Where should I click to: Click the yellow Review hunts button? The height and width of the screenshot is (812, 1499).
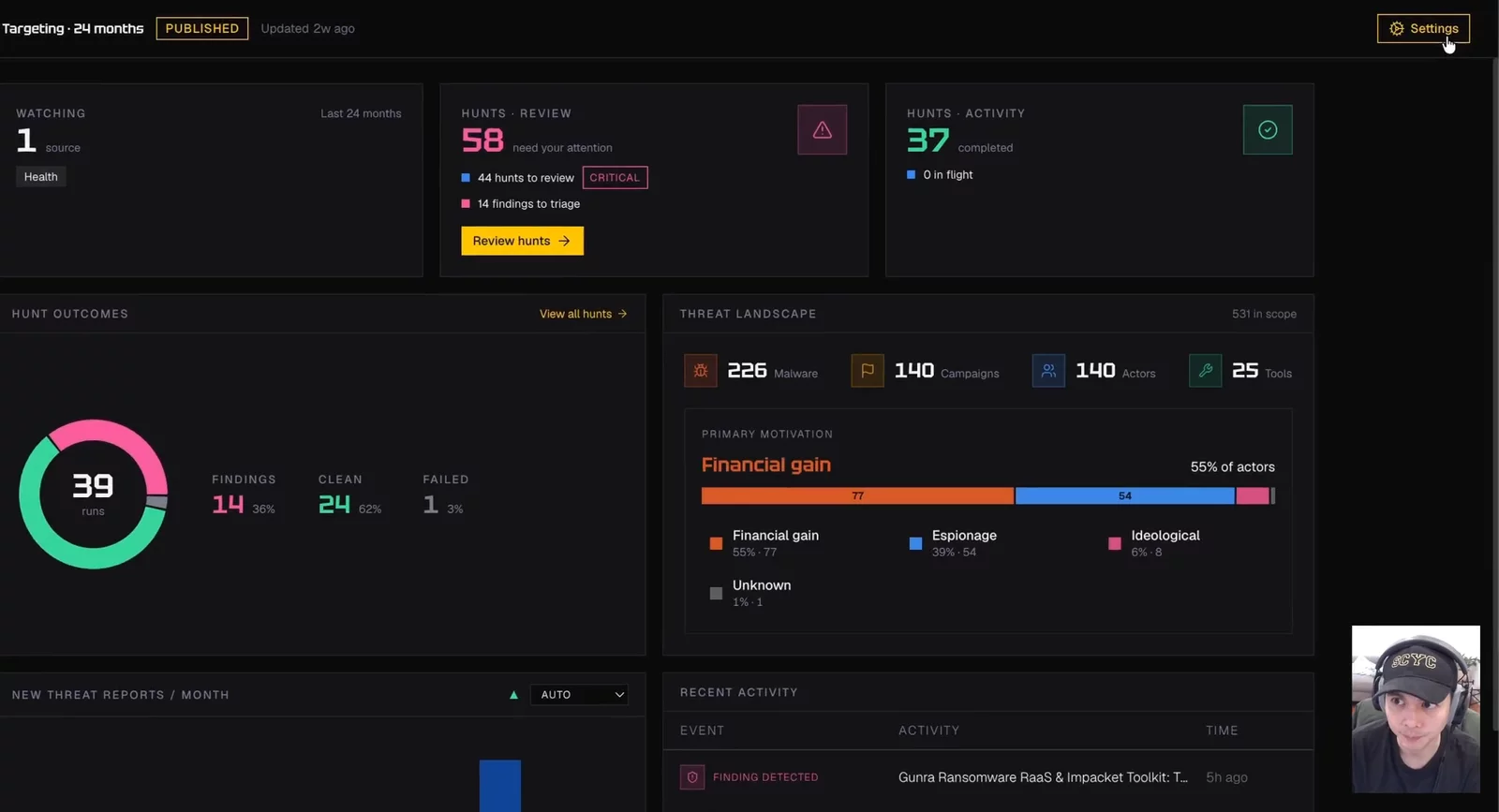tap(522, 241)
